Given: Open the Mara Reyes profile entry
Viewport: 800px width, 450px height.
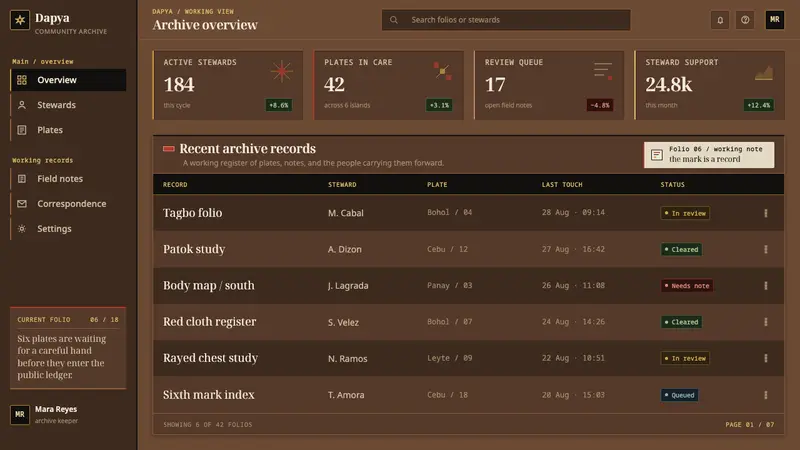Looking at the screenshot, I should click(x=68, y=414).
